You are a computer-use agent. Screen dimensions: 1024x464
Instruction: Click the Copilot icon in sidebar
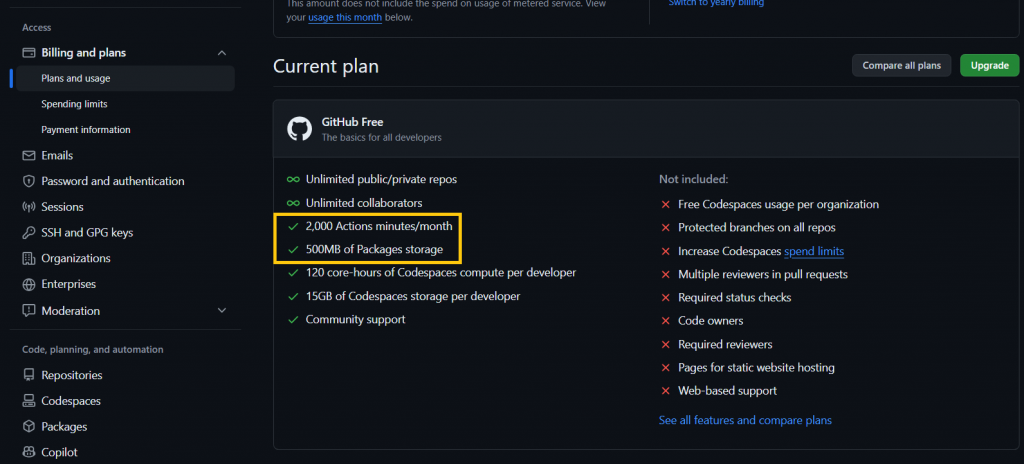(28, 452)
